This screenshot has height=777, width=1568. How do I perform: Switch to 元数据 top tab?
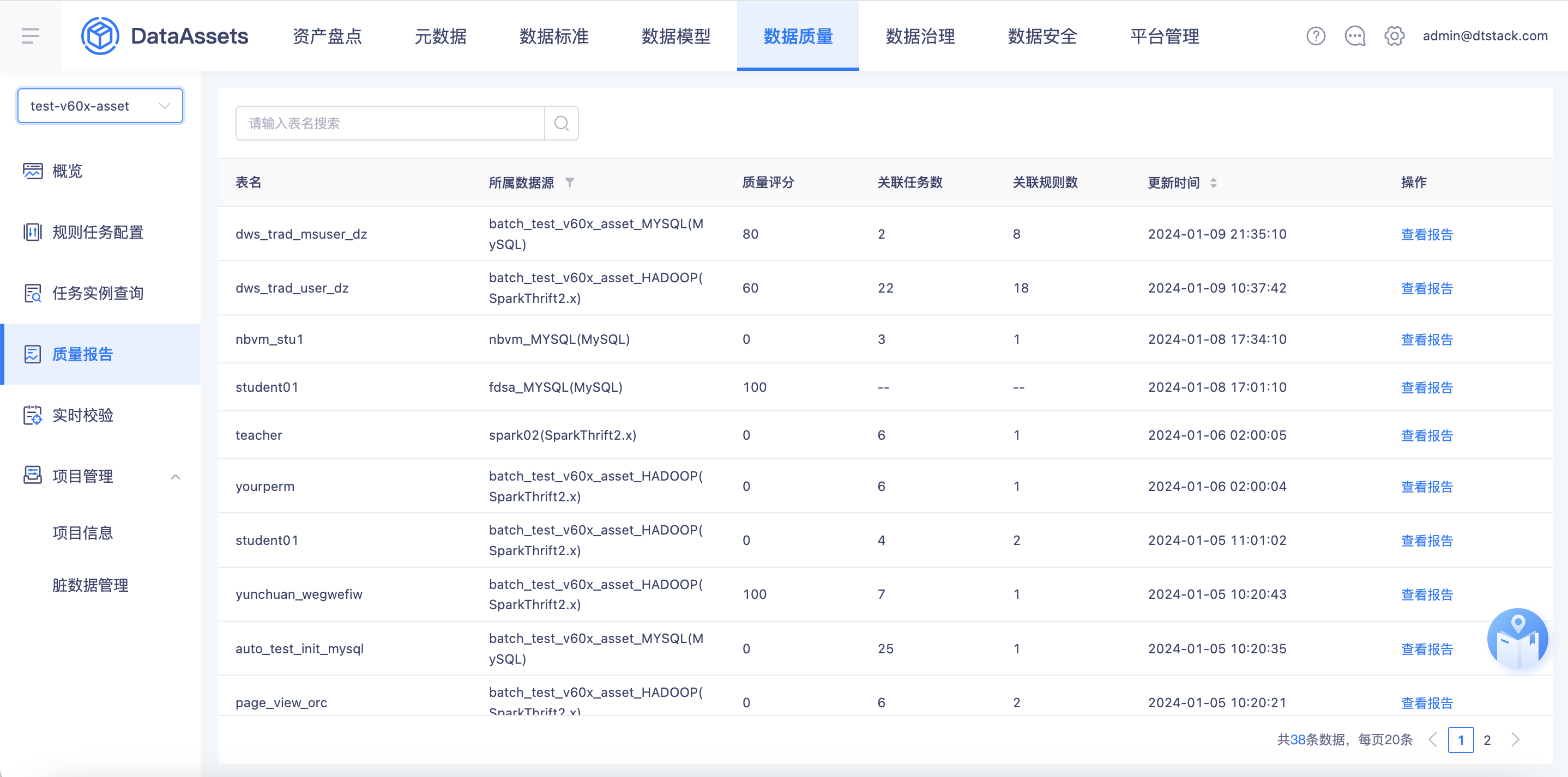(440, 36)
